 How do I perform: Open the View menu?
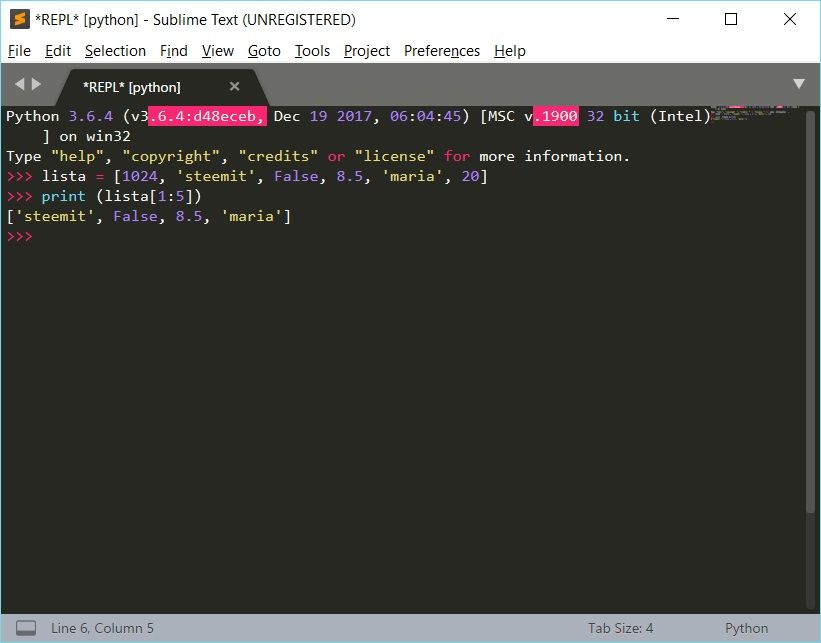[x=218, y=51]
